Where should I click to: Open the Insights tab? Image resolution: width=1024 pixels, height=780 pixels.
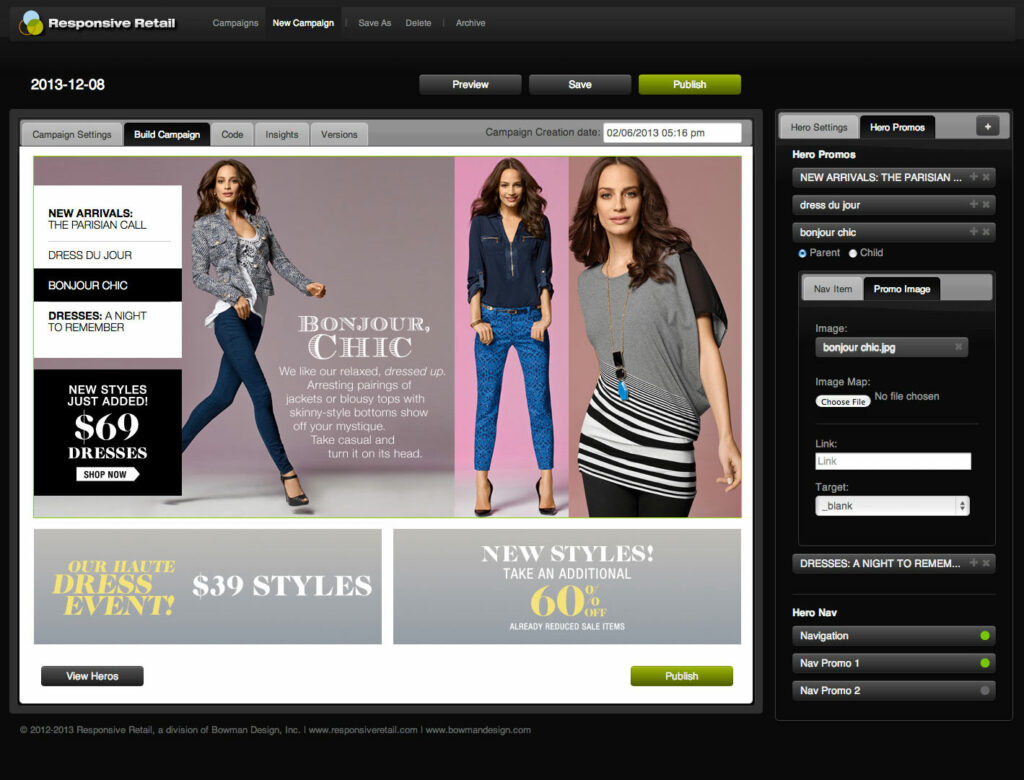281,134
